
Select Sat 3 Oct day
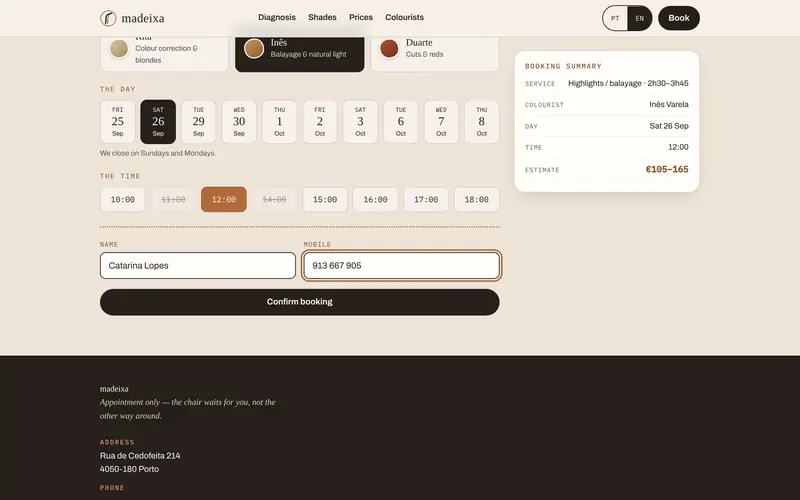coord(360,121)
